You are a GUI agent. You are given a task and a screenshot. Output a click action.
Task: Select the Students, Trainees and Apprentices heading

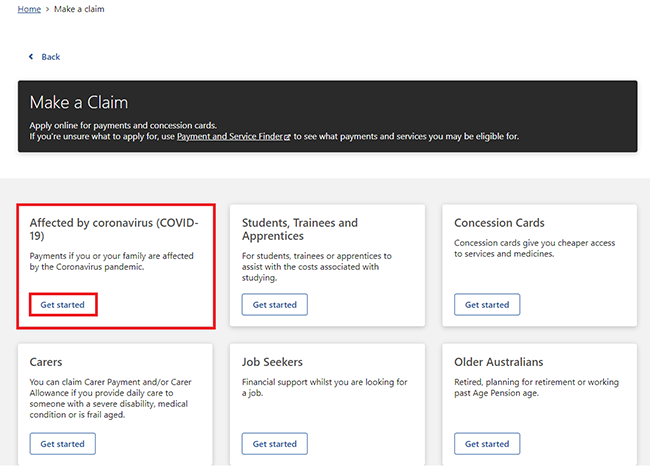[300, 229]
